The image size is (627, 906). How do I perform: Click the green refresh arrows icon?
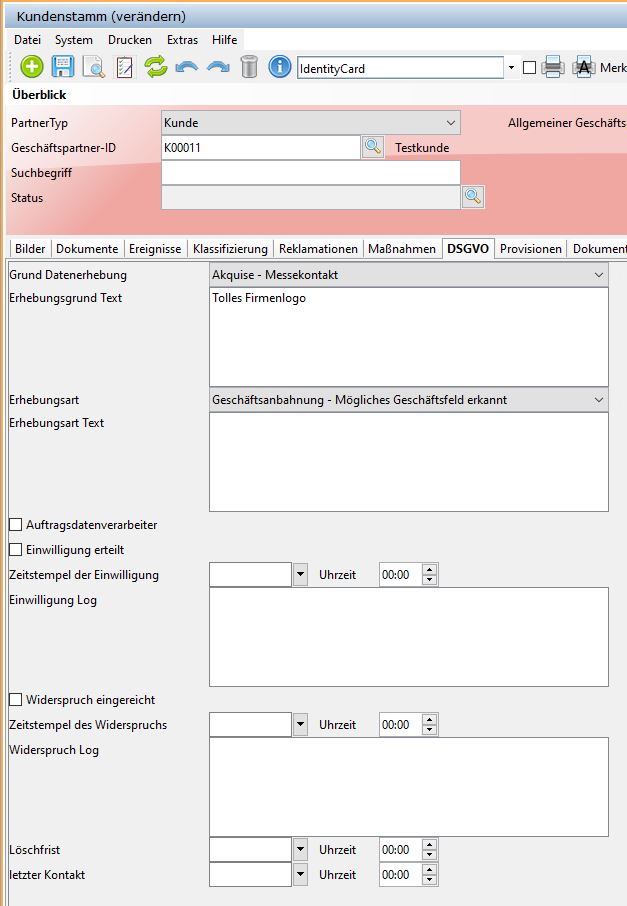155,67
